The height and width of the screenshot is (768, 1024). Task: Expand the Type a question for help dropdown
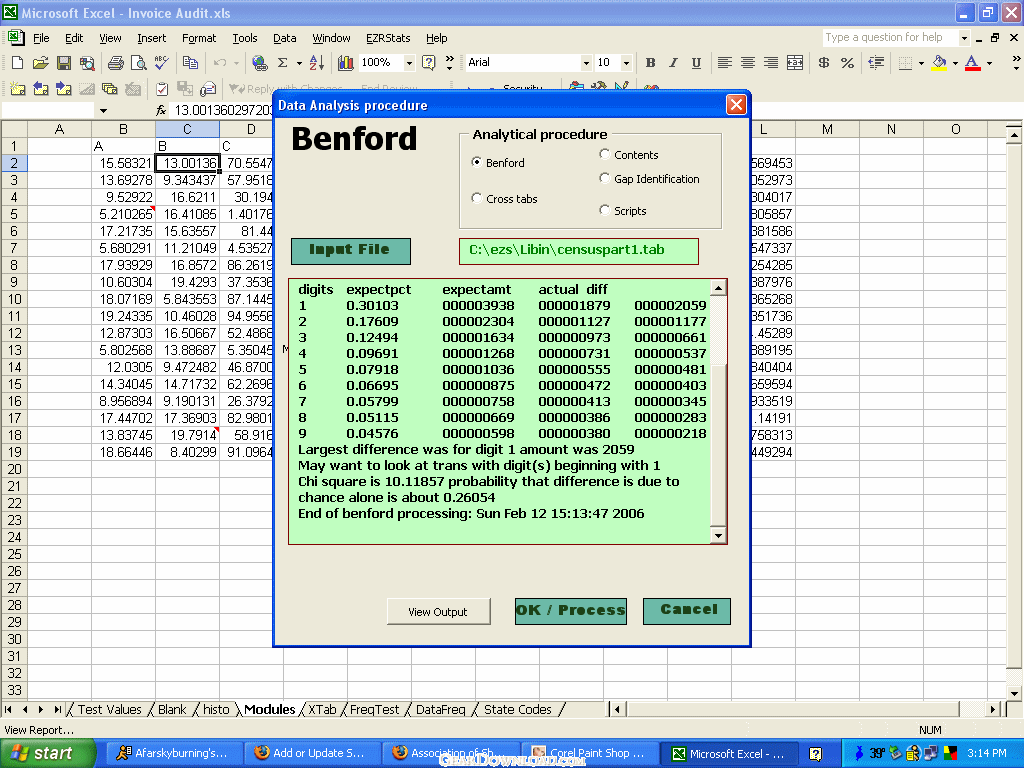pyautogui.click(x=964, y=38)
